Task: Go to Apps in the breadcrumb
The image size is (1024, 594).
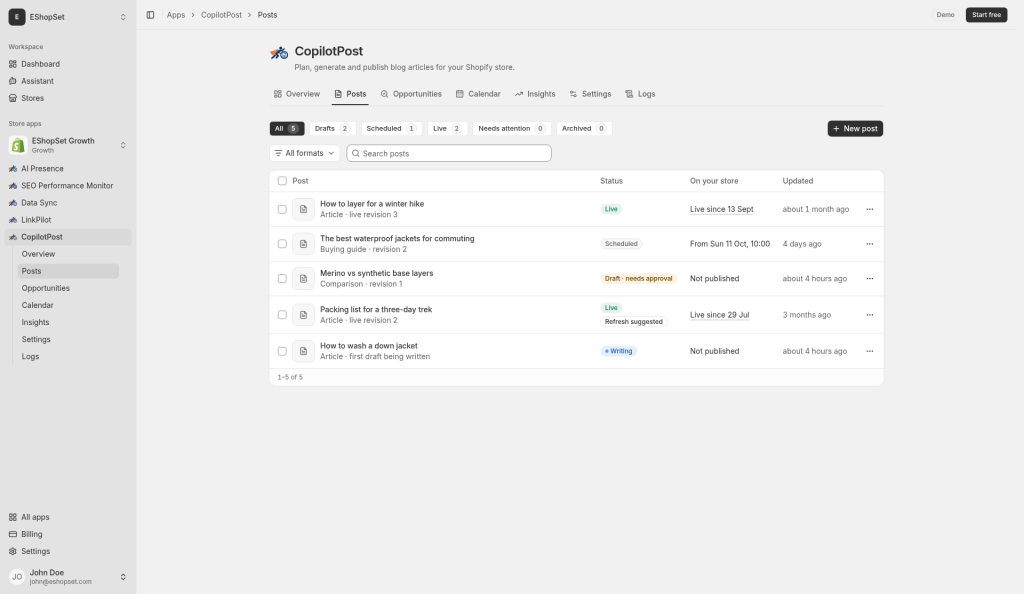Action: pyautogui.click(x=176, y=15)
